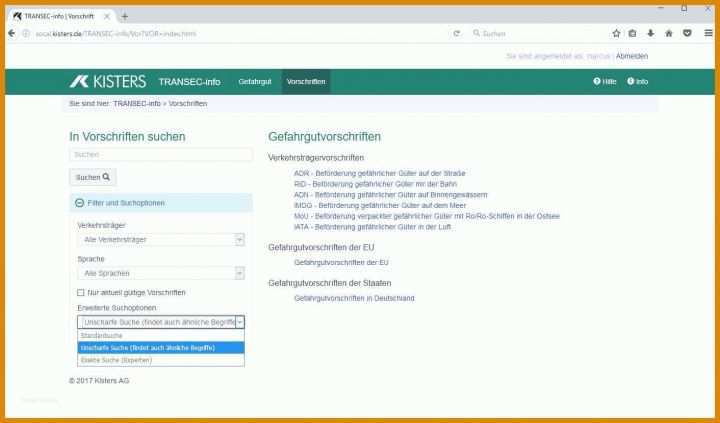
Task: Open a new browser tab
Action: [x=124, y=17]
